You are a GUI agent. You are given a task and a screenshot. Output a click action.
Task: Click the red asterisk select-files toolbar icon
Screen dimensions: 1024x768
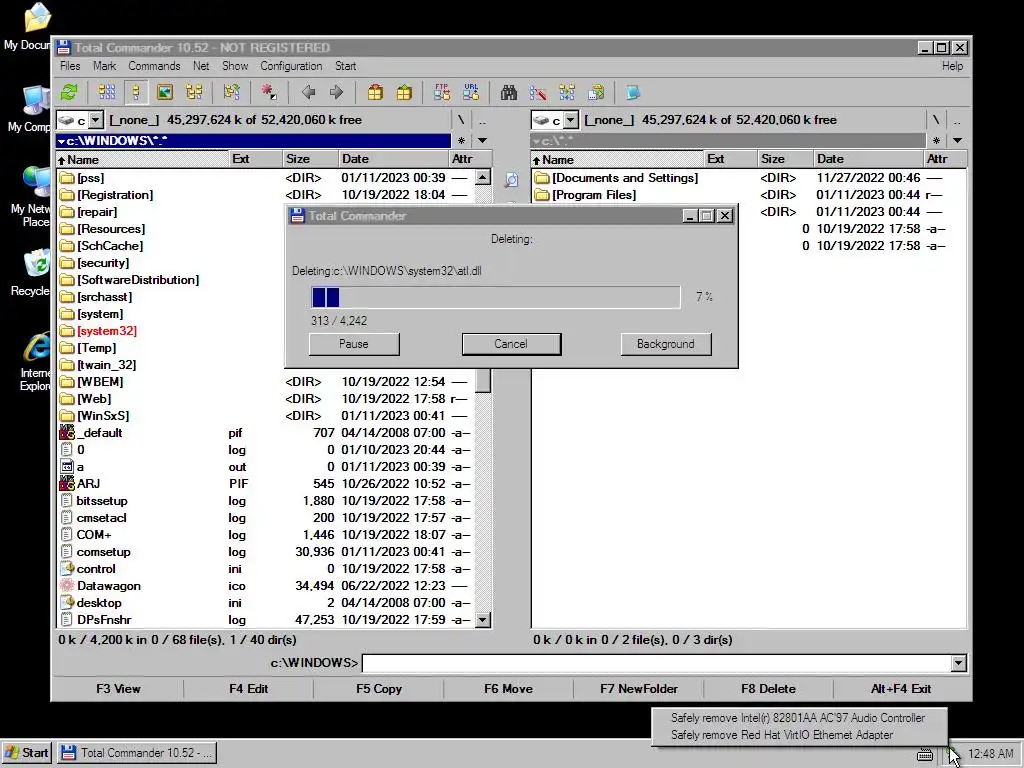point(269,93)
